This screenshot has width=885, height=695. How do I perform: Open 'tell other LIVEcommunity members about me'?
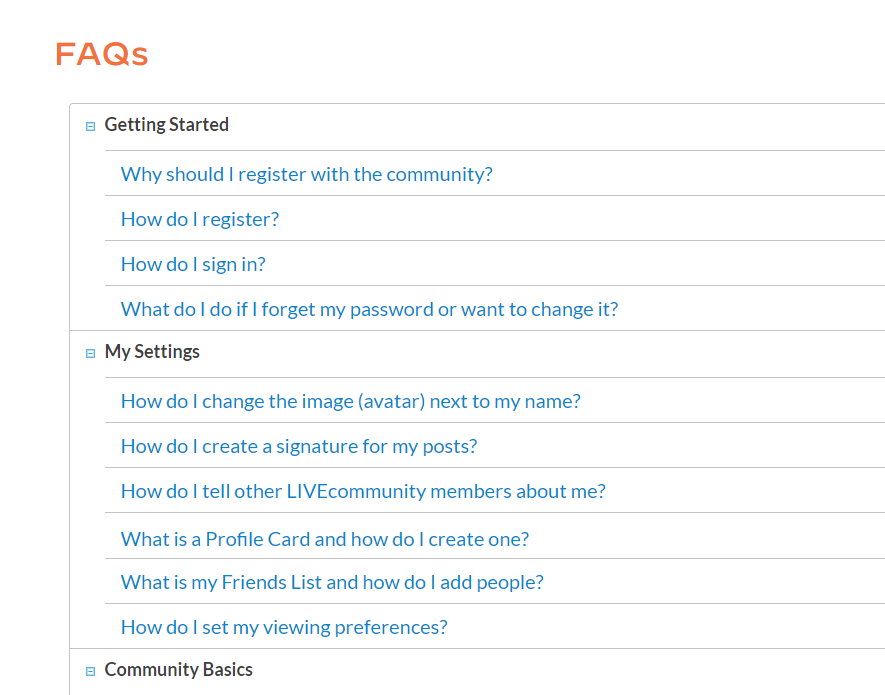click(362, 491)
